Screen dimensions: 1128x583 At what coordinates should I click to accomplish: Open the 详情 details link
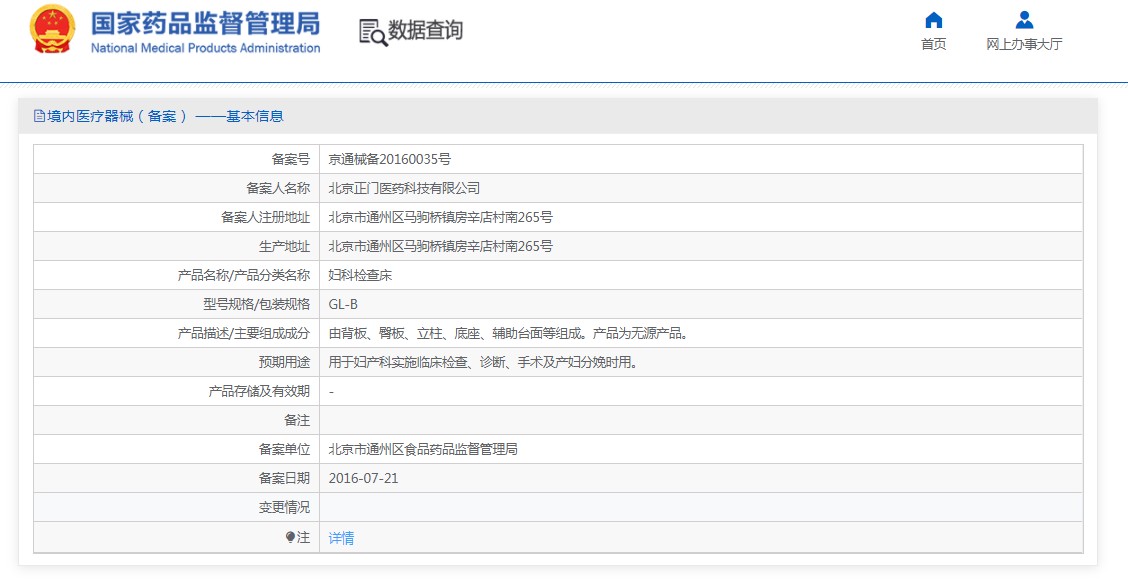pos(341,538)
